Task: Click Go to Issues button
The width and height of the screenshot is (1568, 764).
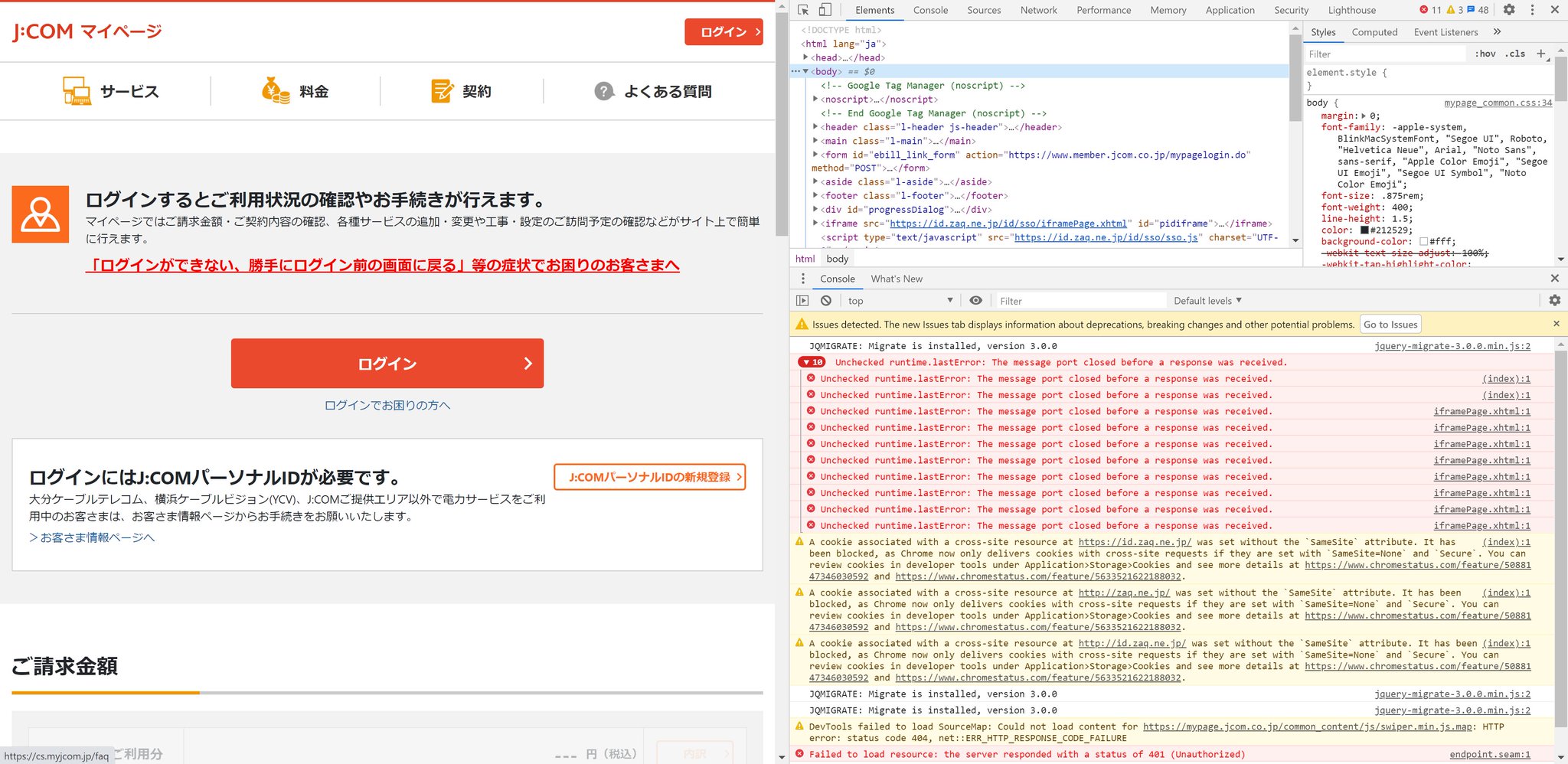Action: click(1390, 325)
